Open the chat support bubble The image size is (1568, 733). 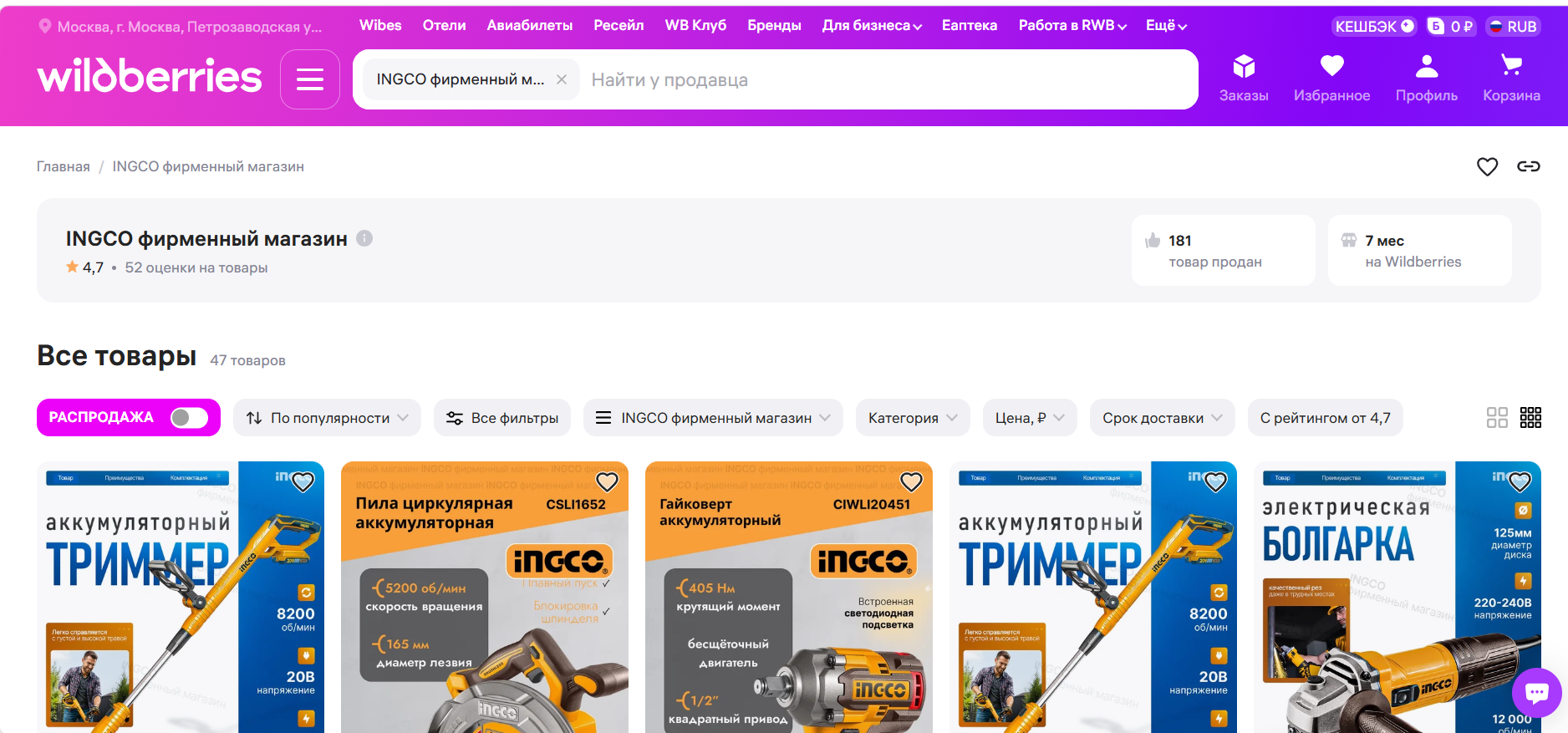pos(1537,692)
